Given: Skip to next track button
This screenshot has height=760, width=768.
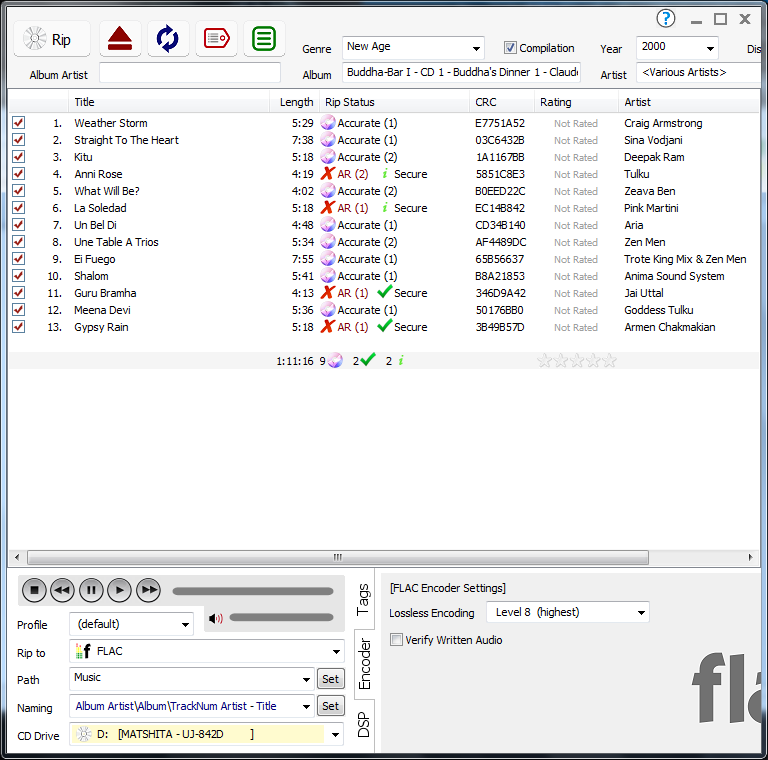Looking at the screenshot, I should point(148,591).
